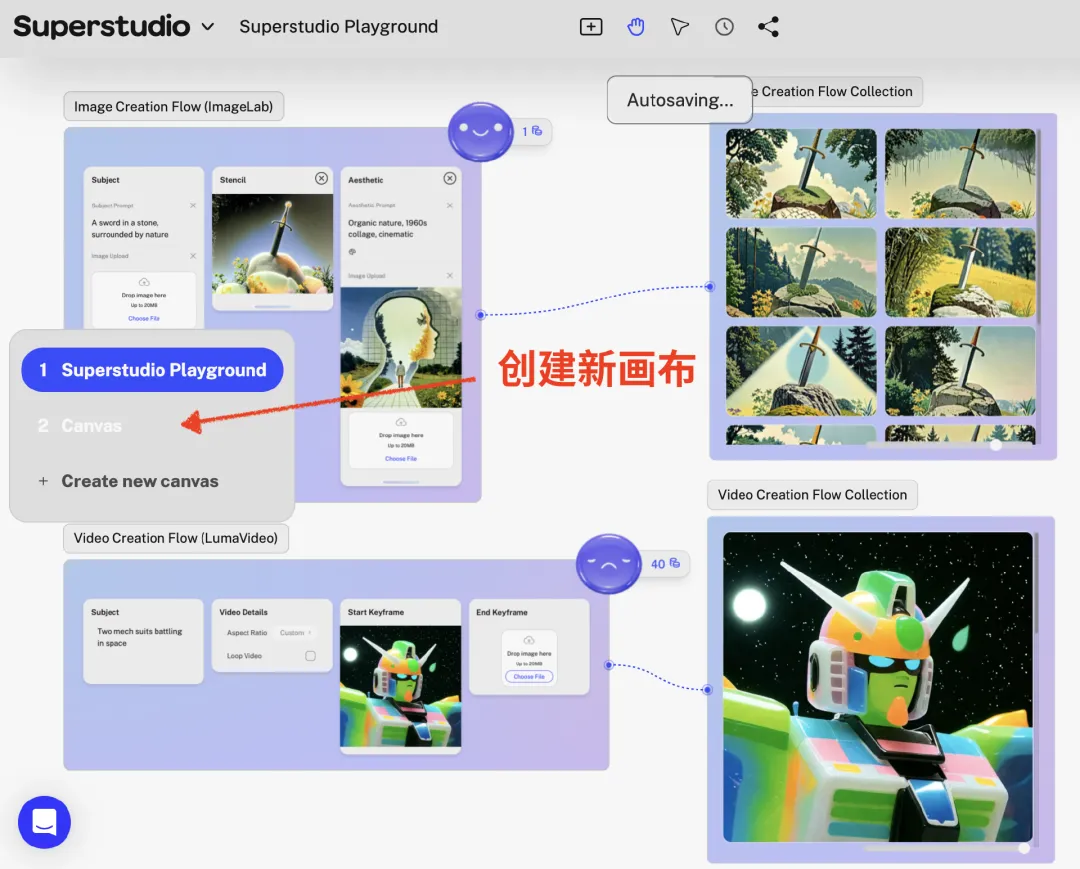This screenshot has height=869, width=1080.
Task: Click the smiling ImageLab run orb
Action: 481,132
